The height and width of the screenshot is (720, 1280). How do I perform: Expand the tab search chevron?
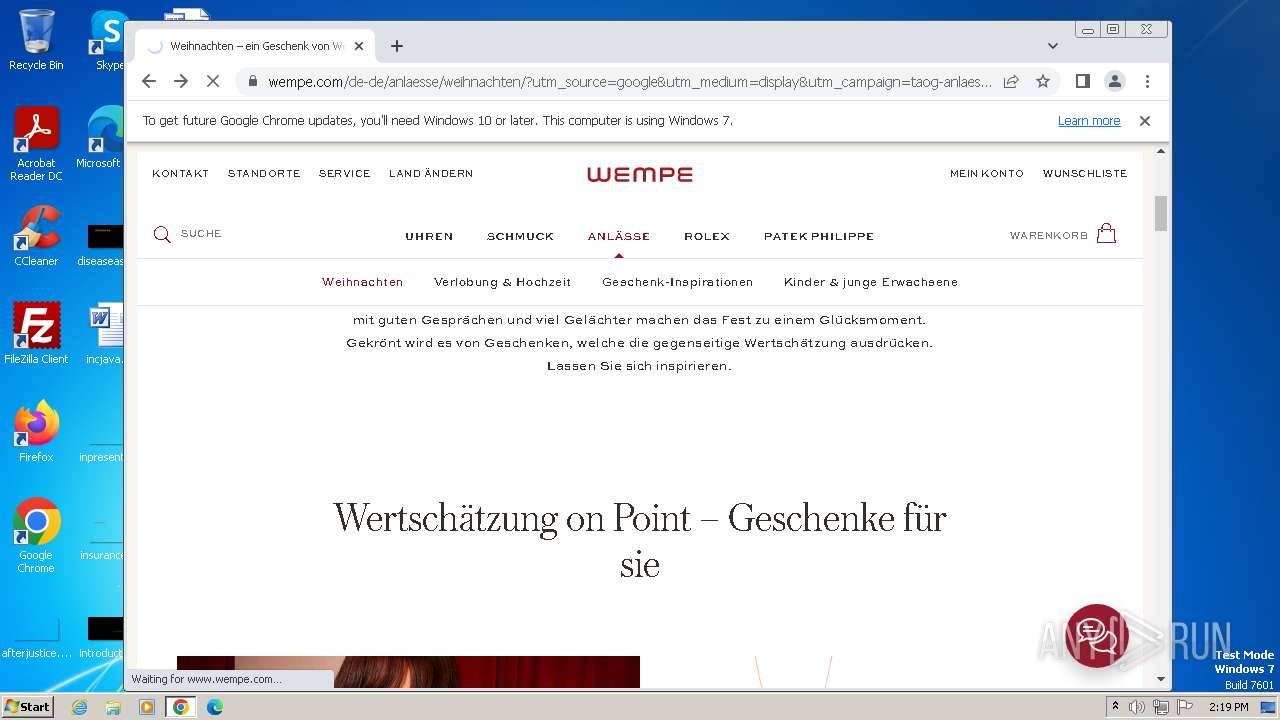[x=1053, y=46]
